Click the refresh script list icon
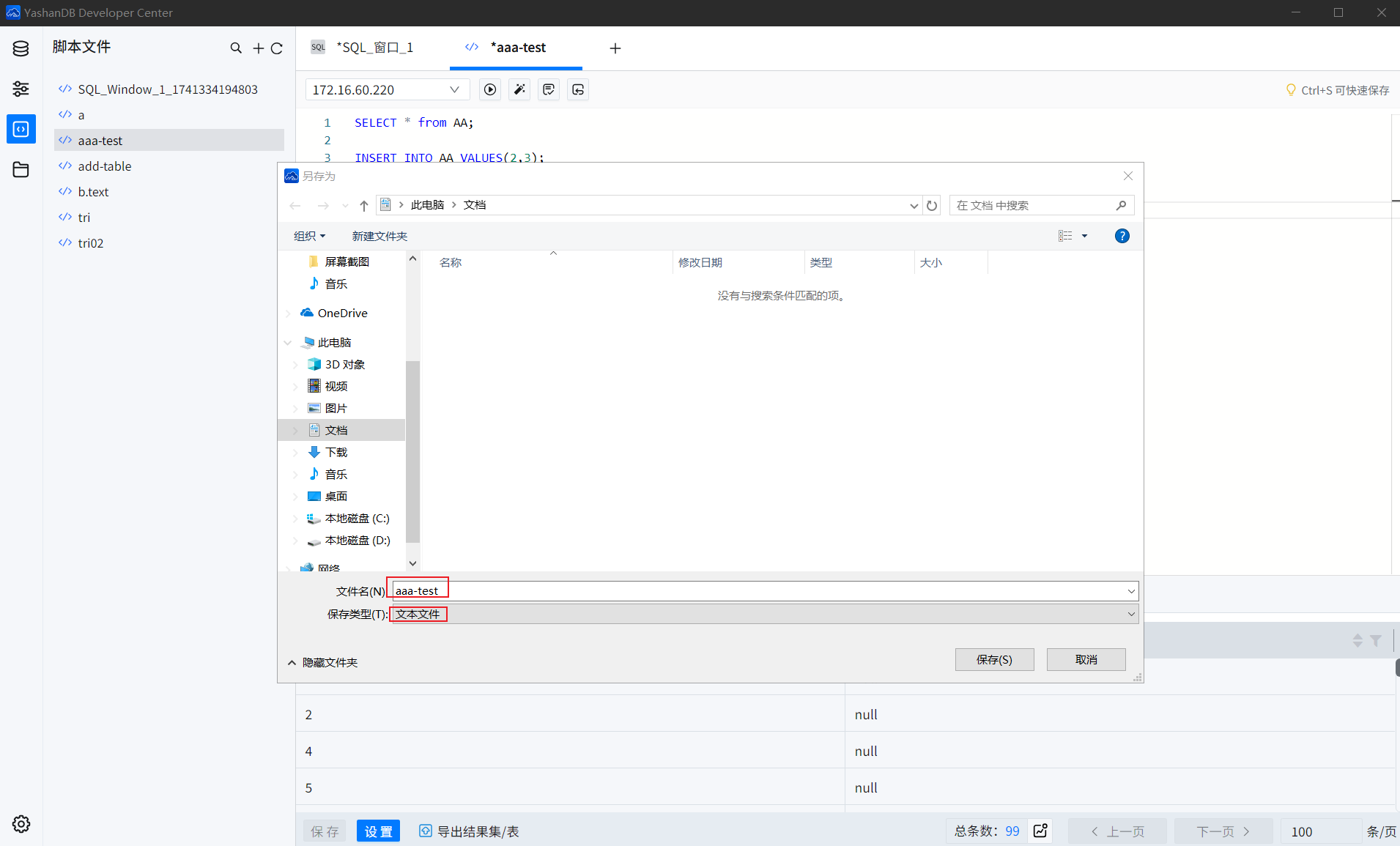The image size is (1400, 846). click(x=277, y=48)
